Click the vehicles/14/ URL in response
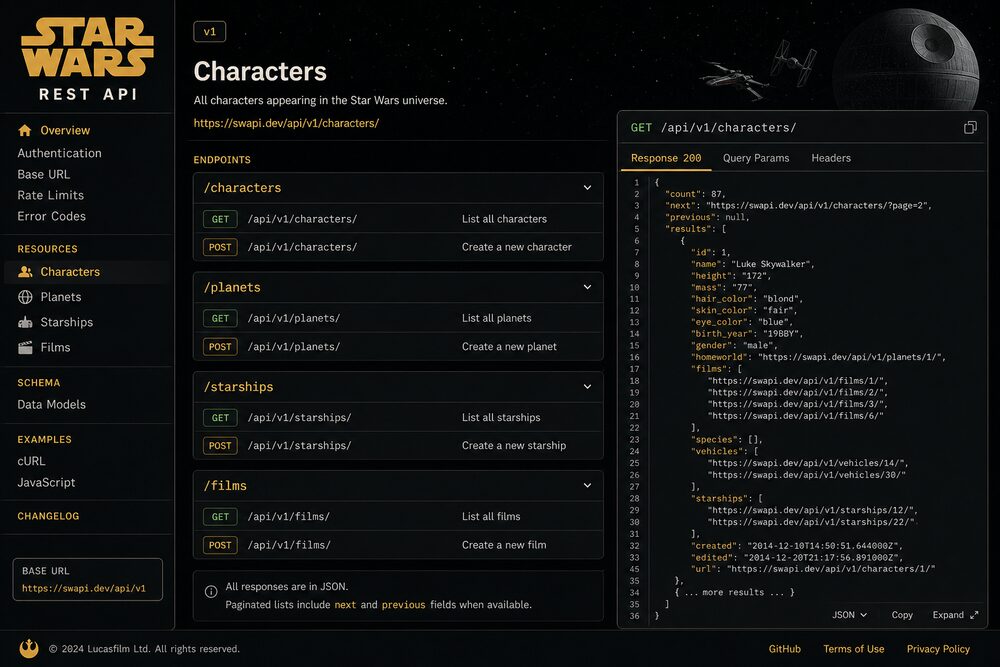 tap(806, 463)
